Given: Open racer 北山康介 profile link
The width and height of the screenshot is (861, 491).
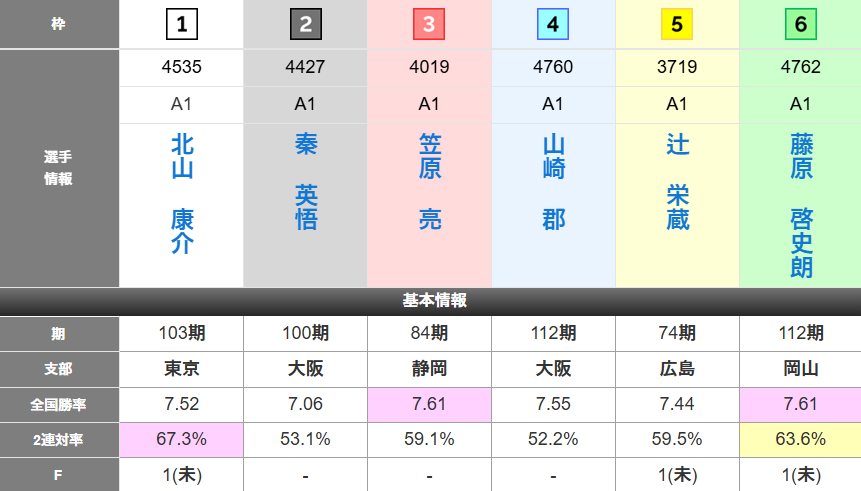Looking at the screenshot, I should (181, 194).
